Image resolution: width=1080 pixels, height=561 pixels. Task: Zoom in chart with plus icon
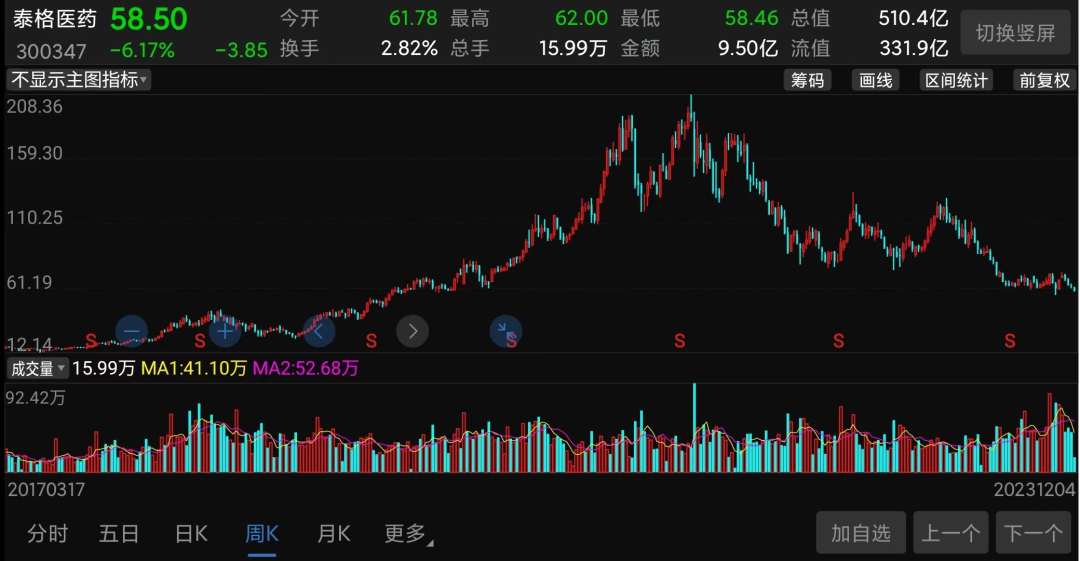[x=225, y=332]
